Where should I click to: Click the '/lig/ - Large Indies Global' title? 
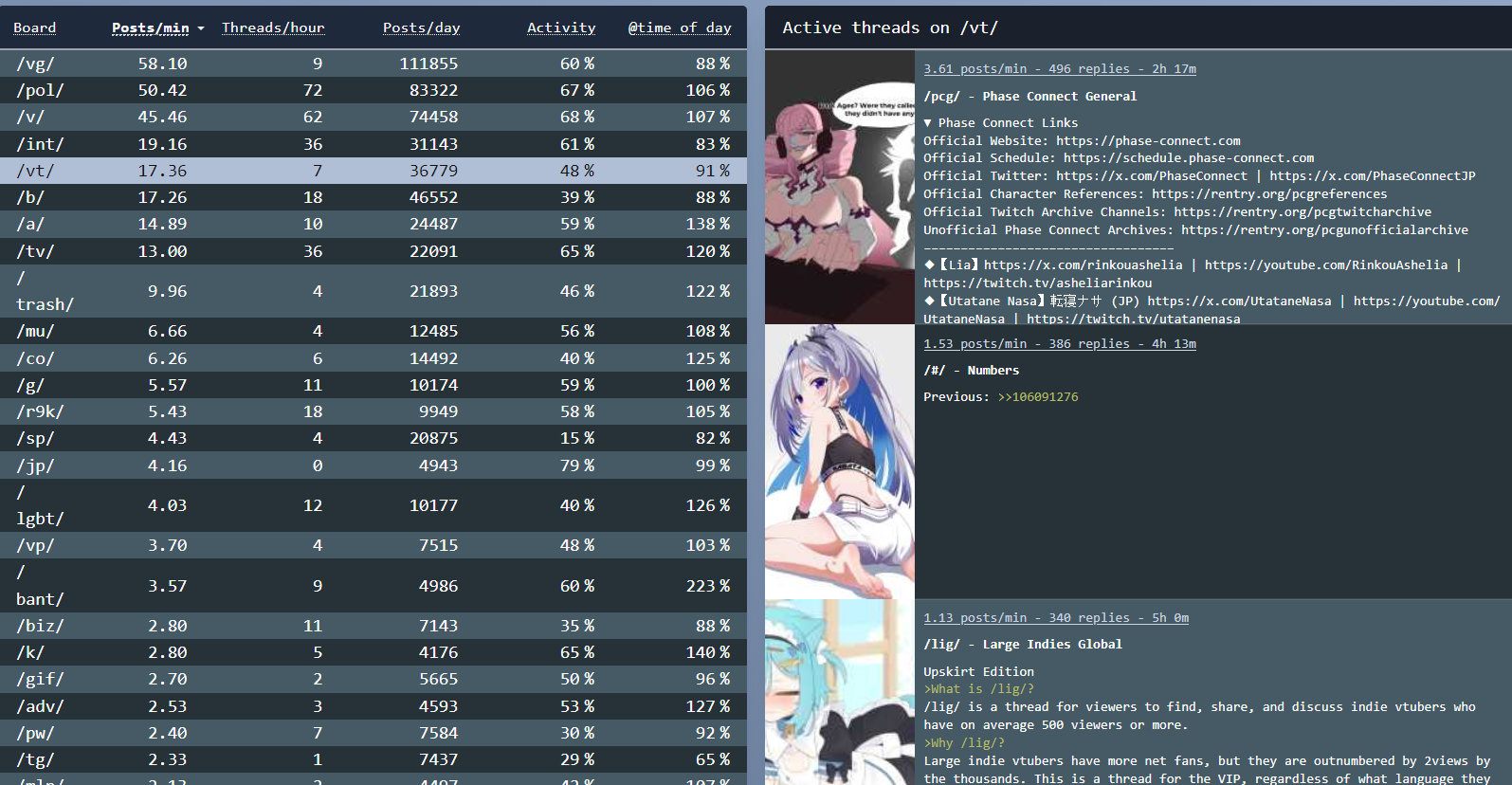1023,645
